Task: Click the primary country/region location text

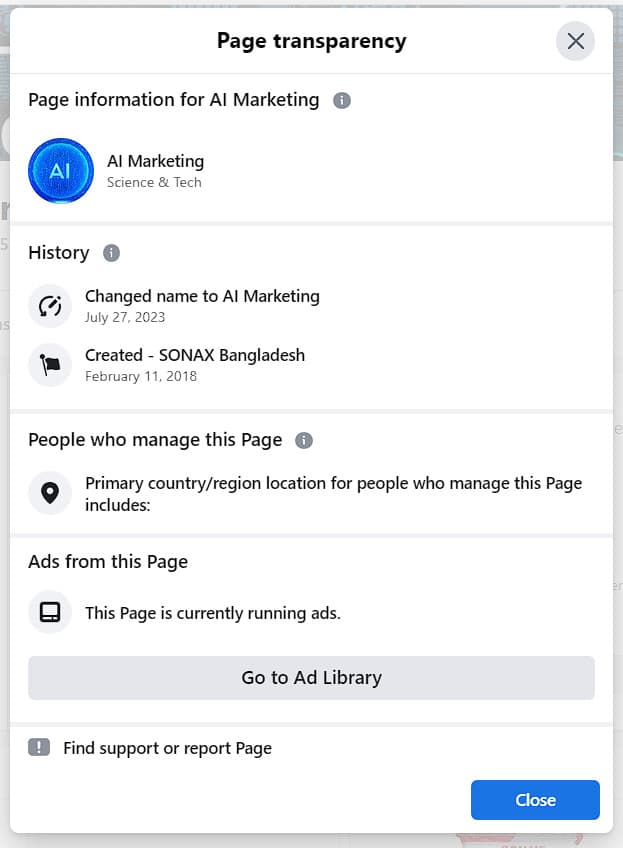Action: (333, 494)
